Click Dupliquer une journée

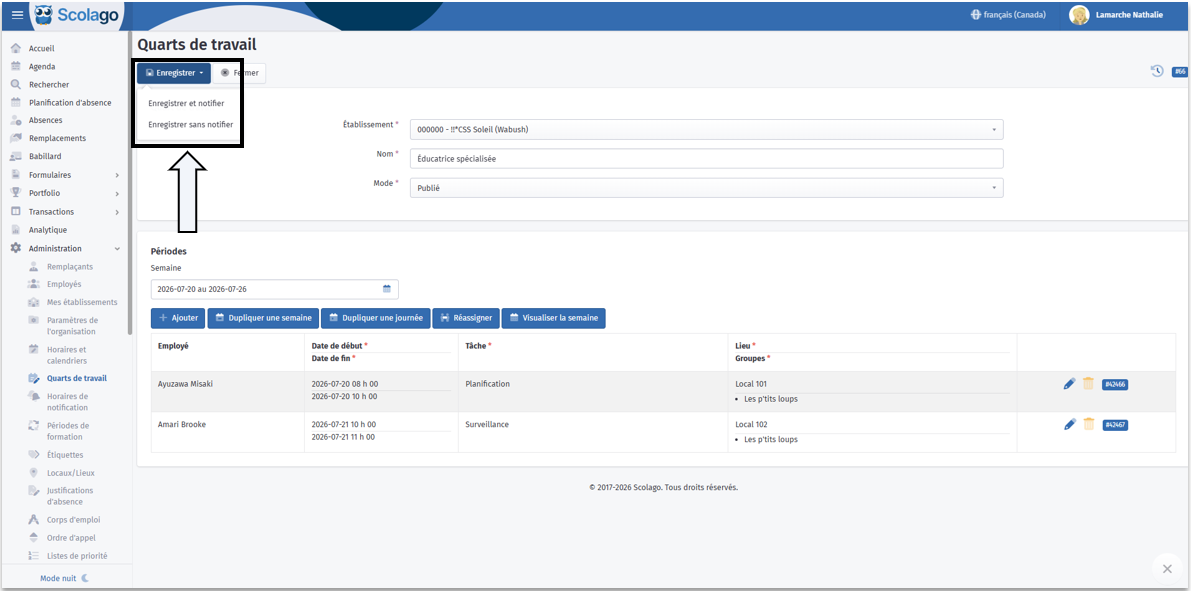376,318
